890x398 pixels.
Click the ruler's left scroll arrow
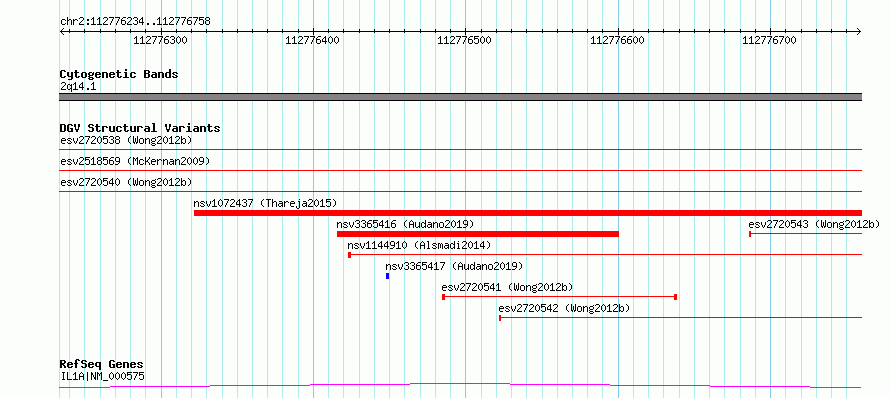pyautogui.click(x=62, y=31)
